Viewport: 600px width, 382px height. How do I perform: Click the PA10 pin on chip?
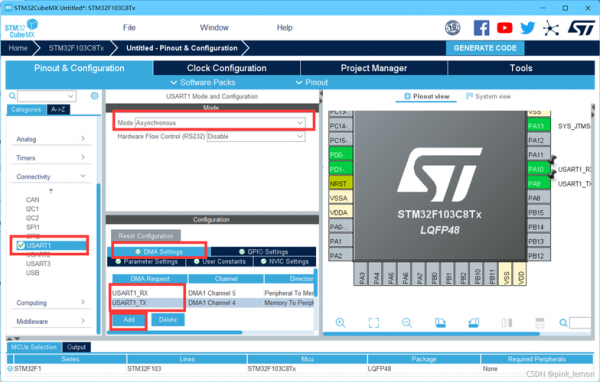point(539,169)
